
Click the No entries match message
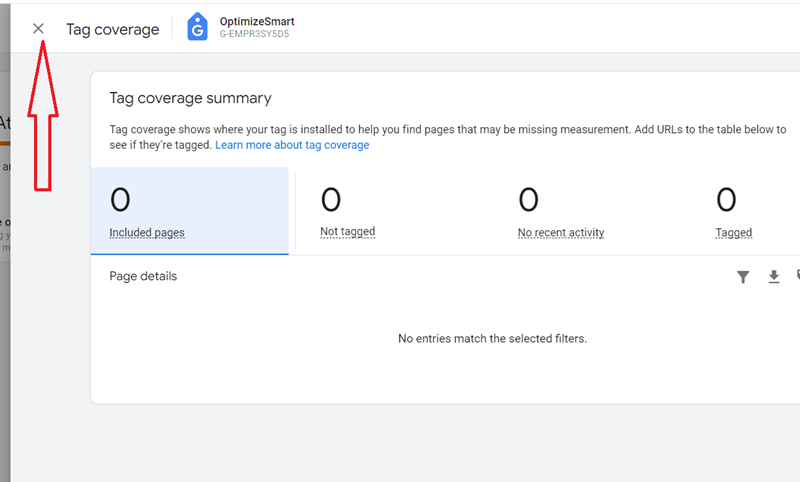click(492, 338)
